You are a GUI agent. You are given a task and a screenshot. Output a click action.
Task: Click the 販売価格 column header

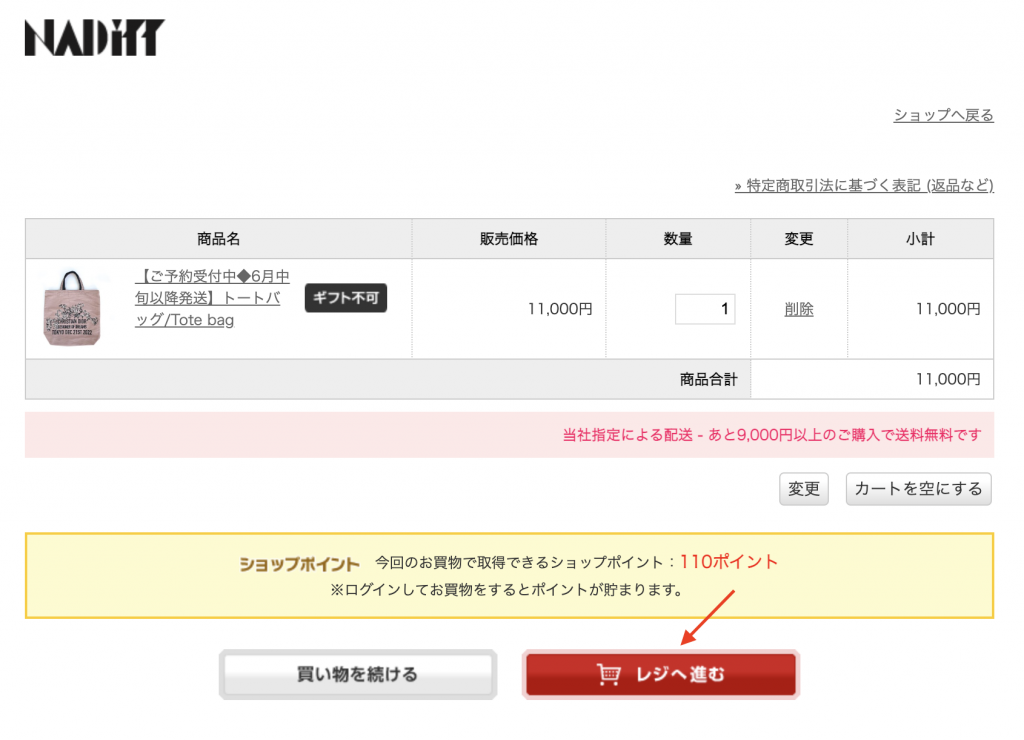click(508, 239)
